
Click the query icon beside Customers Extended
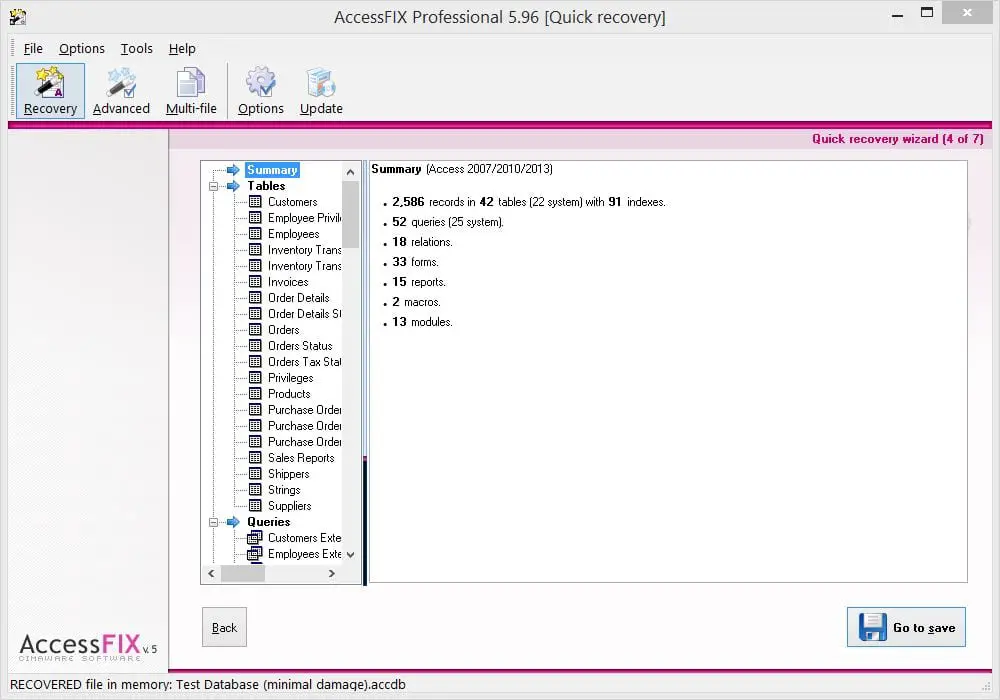click(x=254, y=537)
